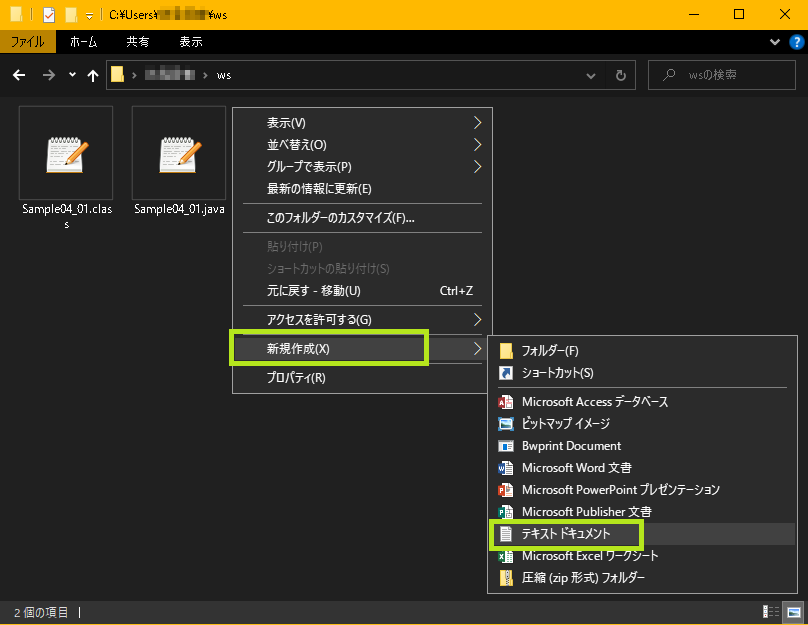Click the Microsoft Access database icon
Image resolution: width=808 pixels, height=625 pixels.
tap(505, 402)
